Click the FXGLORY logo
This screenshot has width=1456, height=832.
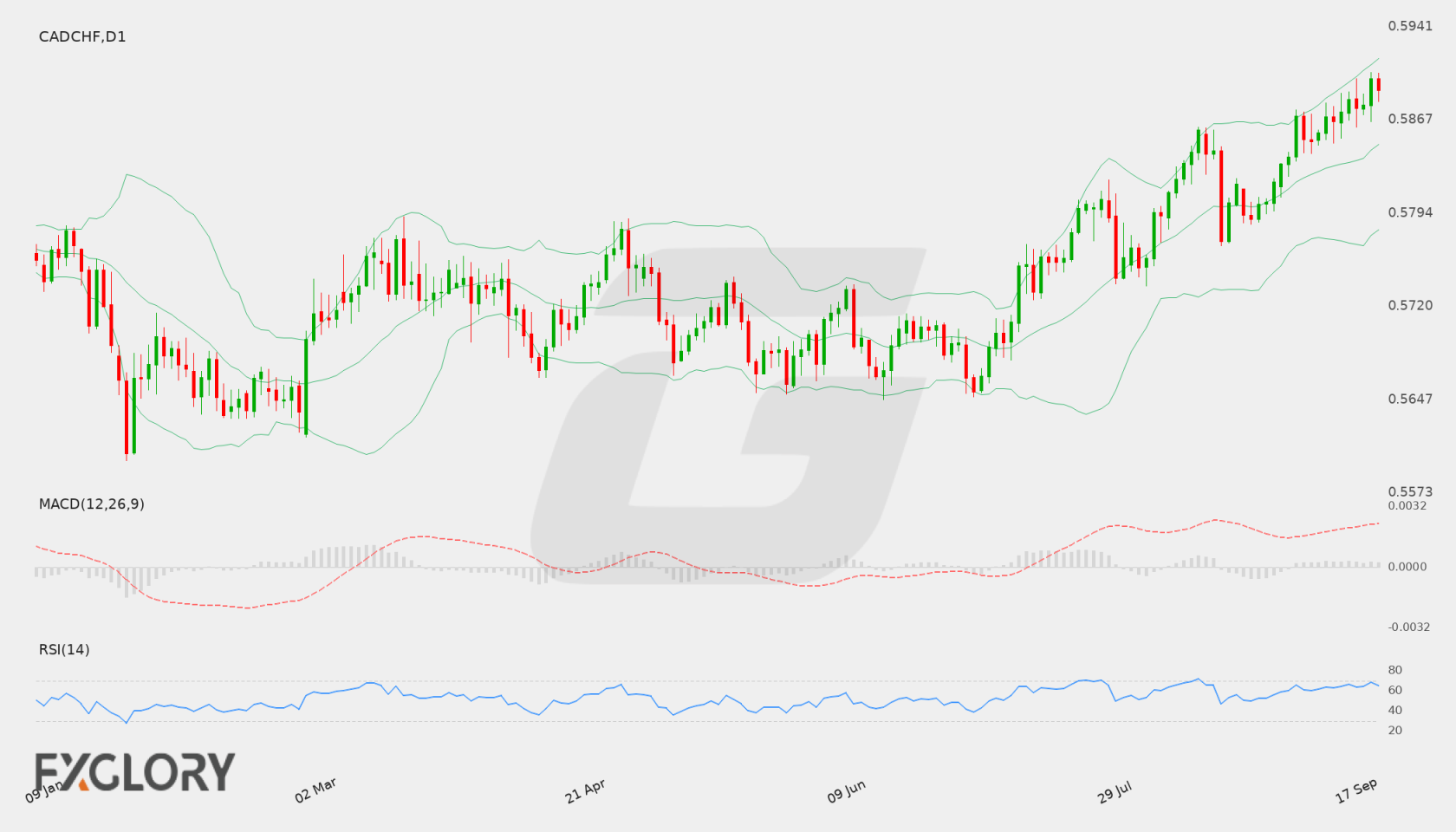pyautogui.click(x=134, y=771)
